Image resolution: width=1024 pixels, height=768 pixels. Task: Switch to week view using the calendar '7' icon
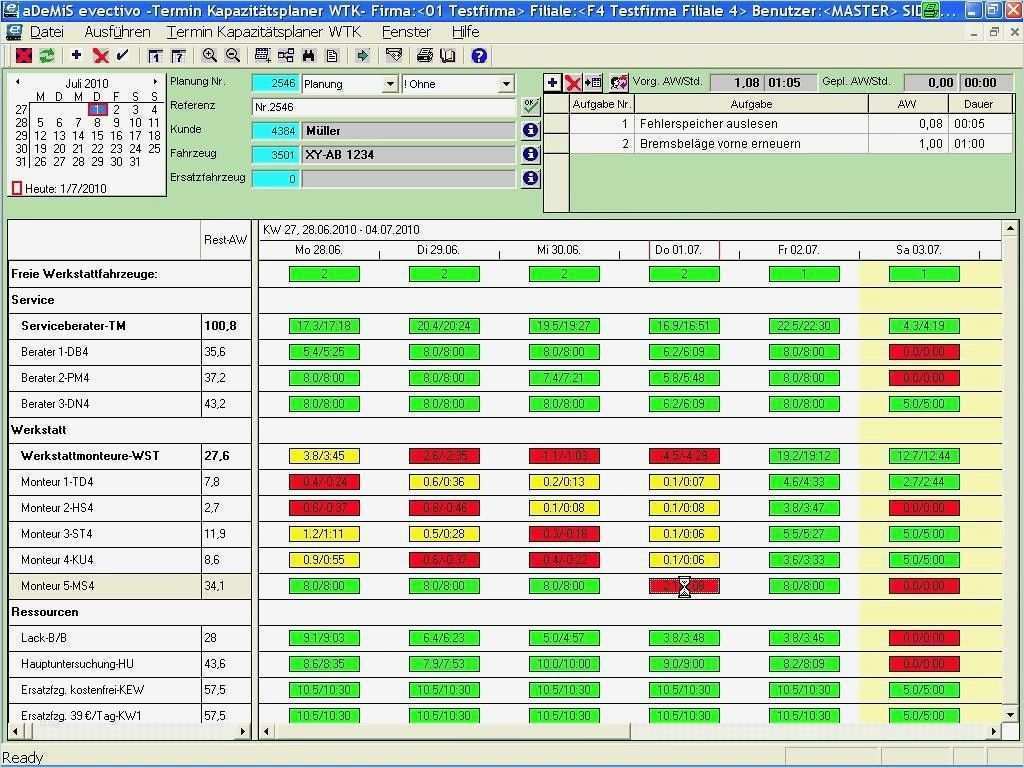click(x=179, y=57)
